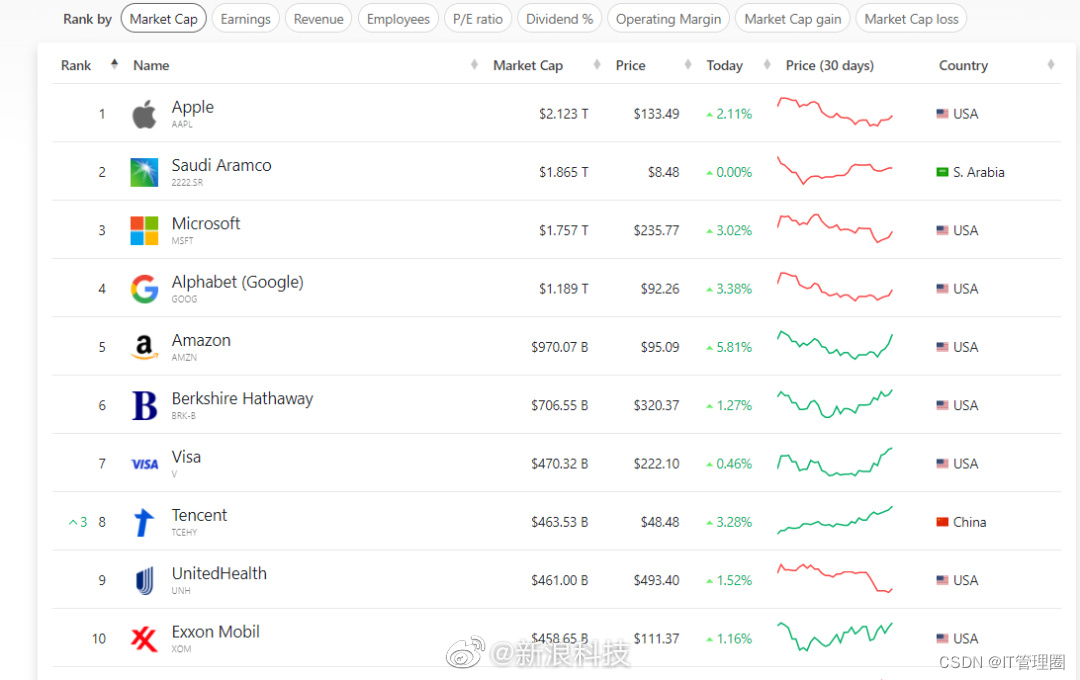This screenshot has height=680, width=1080.
Task: Click the Exxon Mobil logo
Action: [x=144, y=639]
